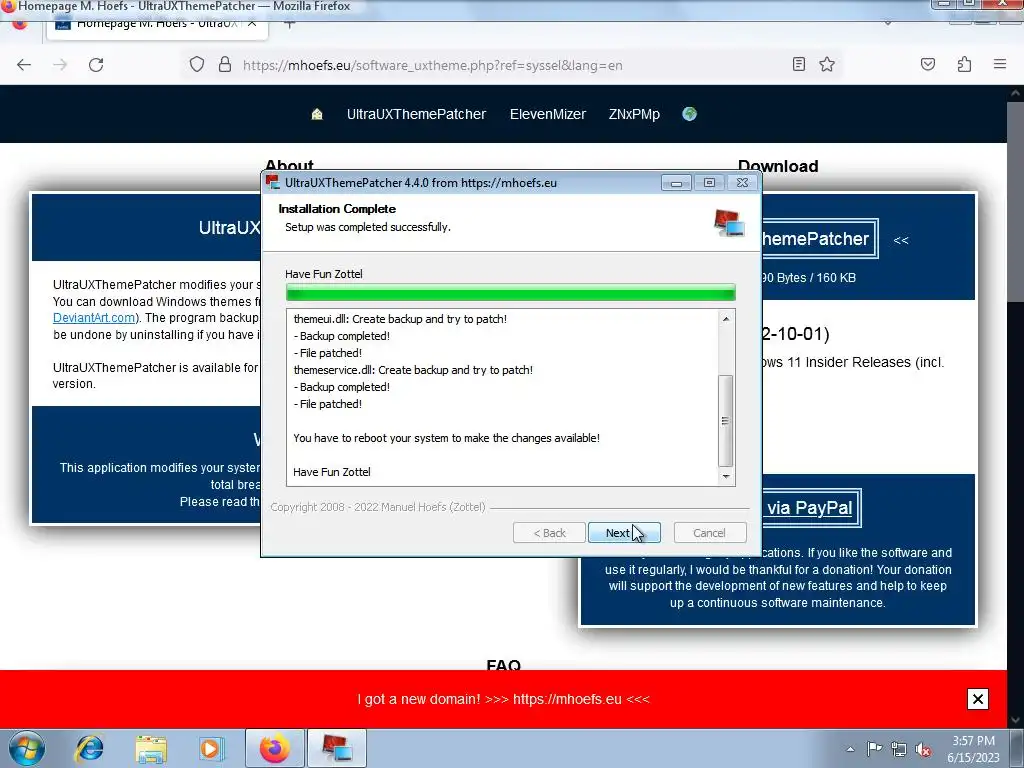The width and height of the screenshot is (1024, 768).
Task: Toggle reader view icon in address bar
Action: [x=798, y=64]
